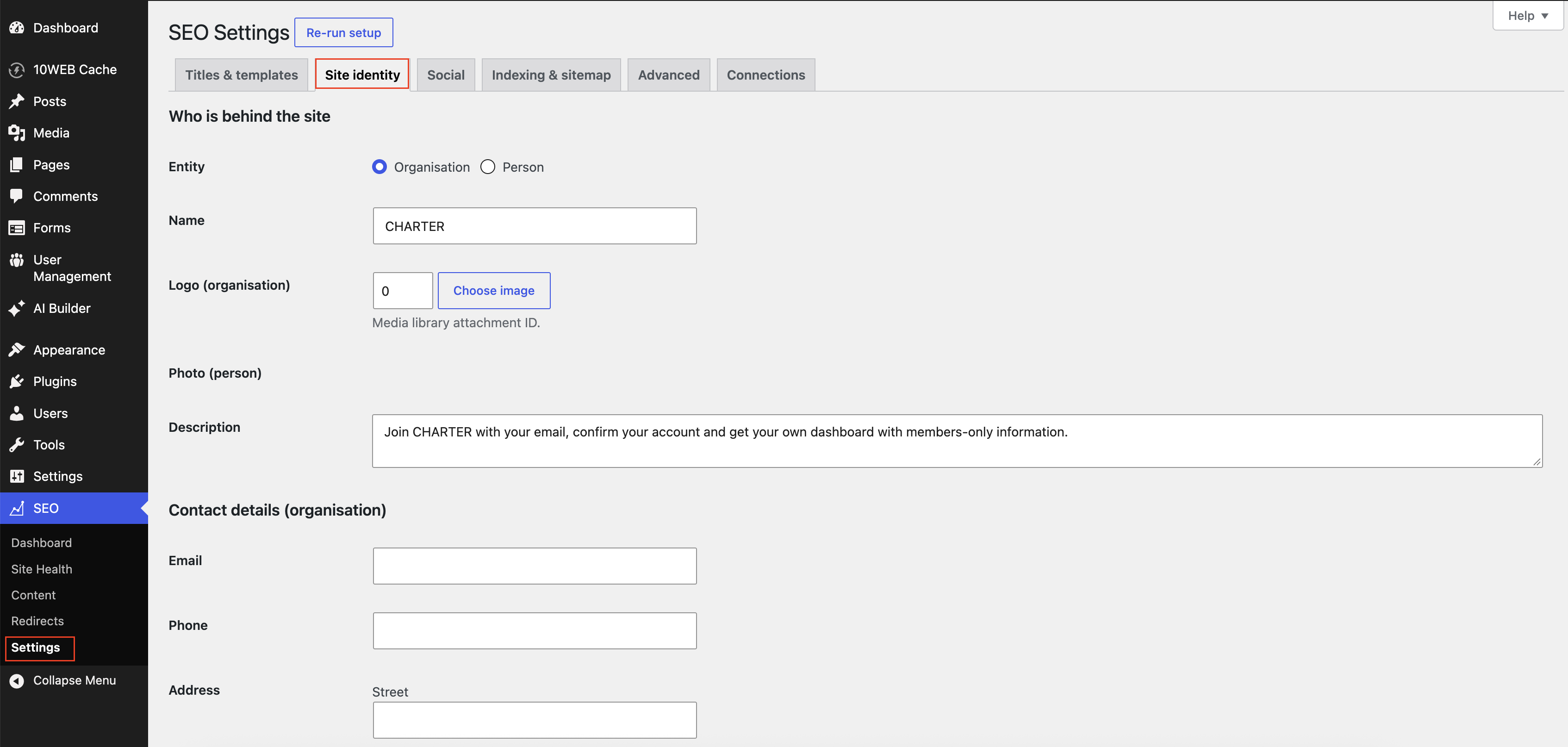Open the Social tab
Image resolution: width=1568 pixels, height=747 pixels.
tap(446, 75)
